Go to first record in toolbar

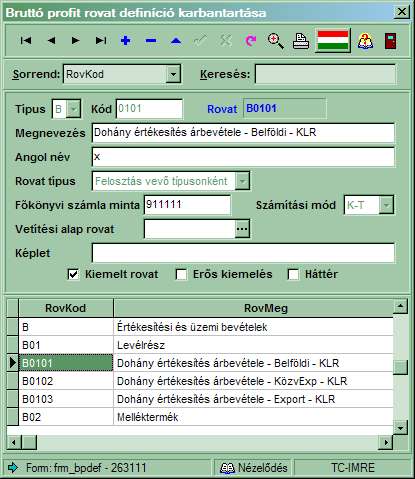click(26, 41)
